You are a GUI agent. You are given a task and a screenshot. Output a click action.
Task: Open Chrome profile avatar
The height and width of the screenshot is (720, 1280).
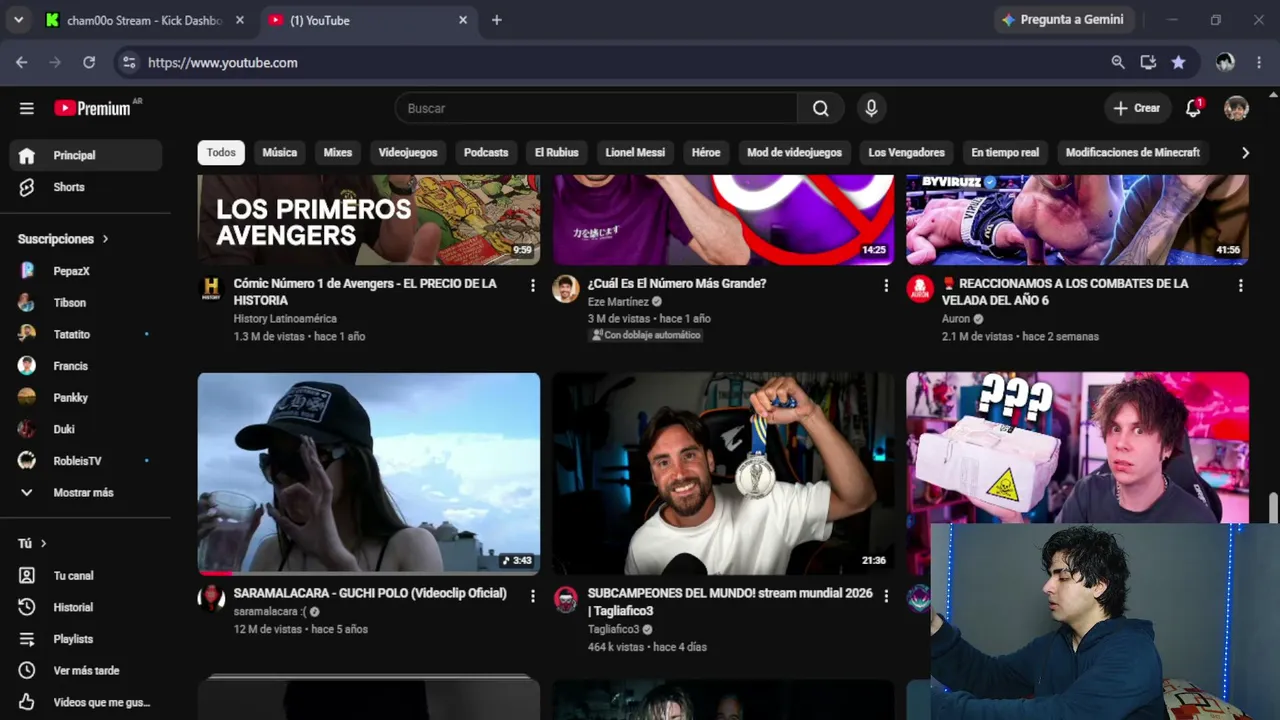tap(1225, 62)
